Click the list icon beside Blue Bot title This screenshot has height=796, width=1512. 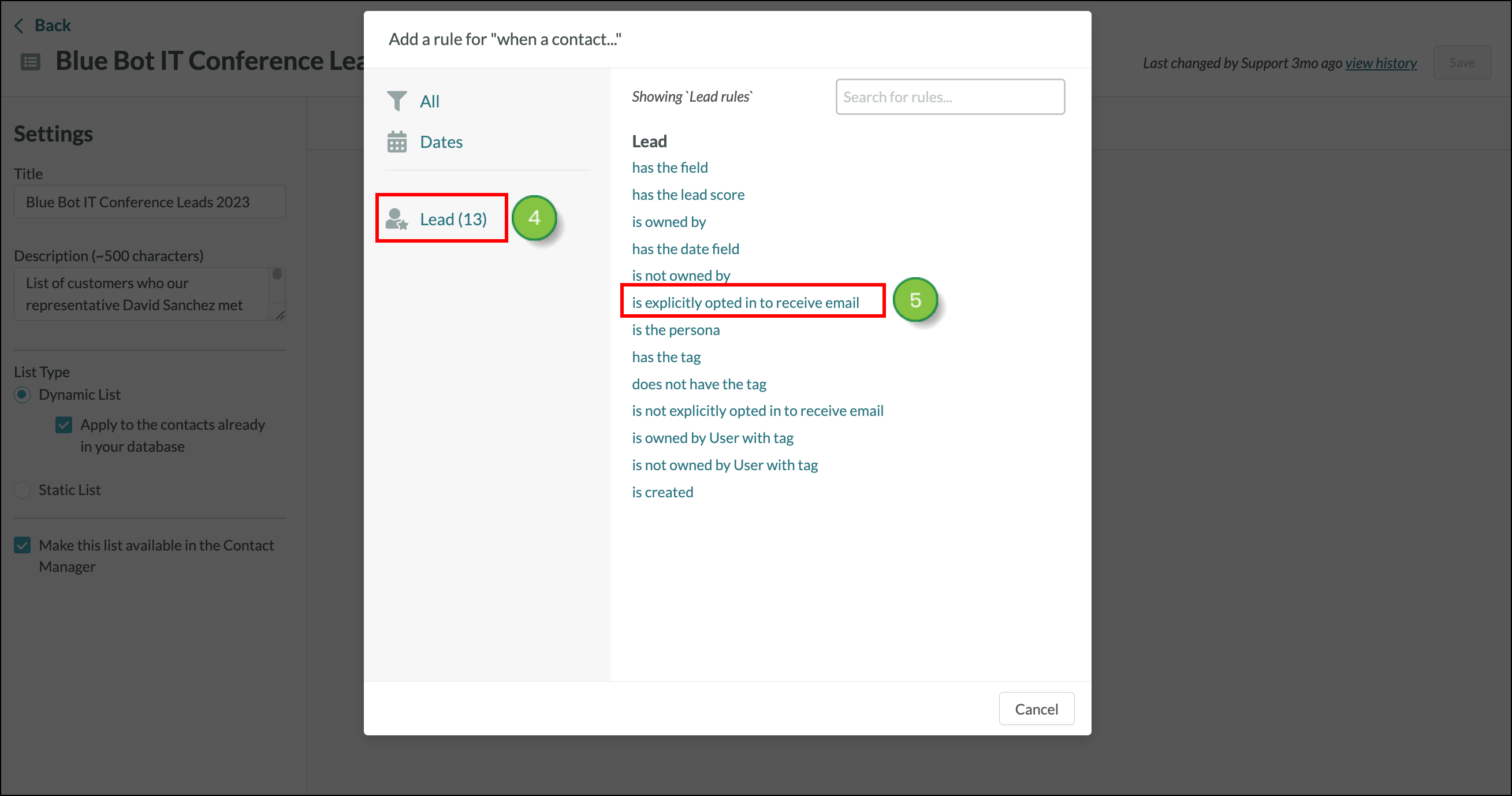(x=31, y=62)
